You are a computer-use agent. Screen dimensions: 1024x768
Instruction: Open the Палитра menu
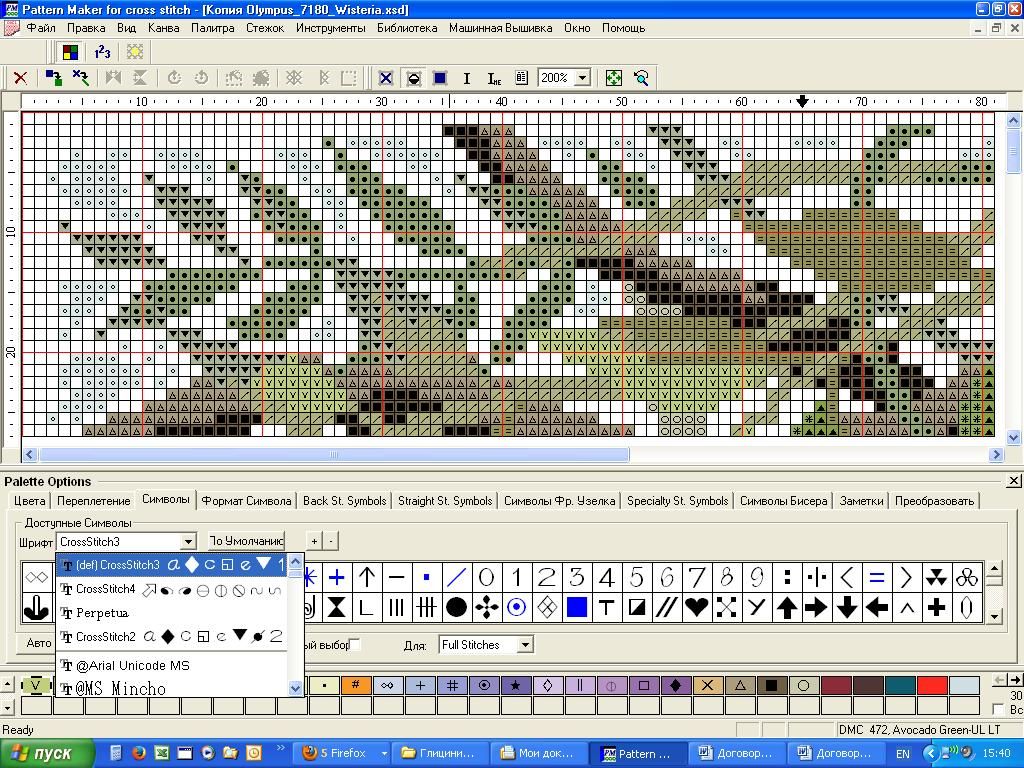tap(212, 28)
